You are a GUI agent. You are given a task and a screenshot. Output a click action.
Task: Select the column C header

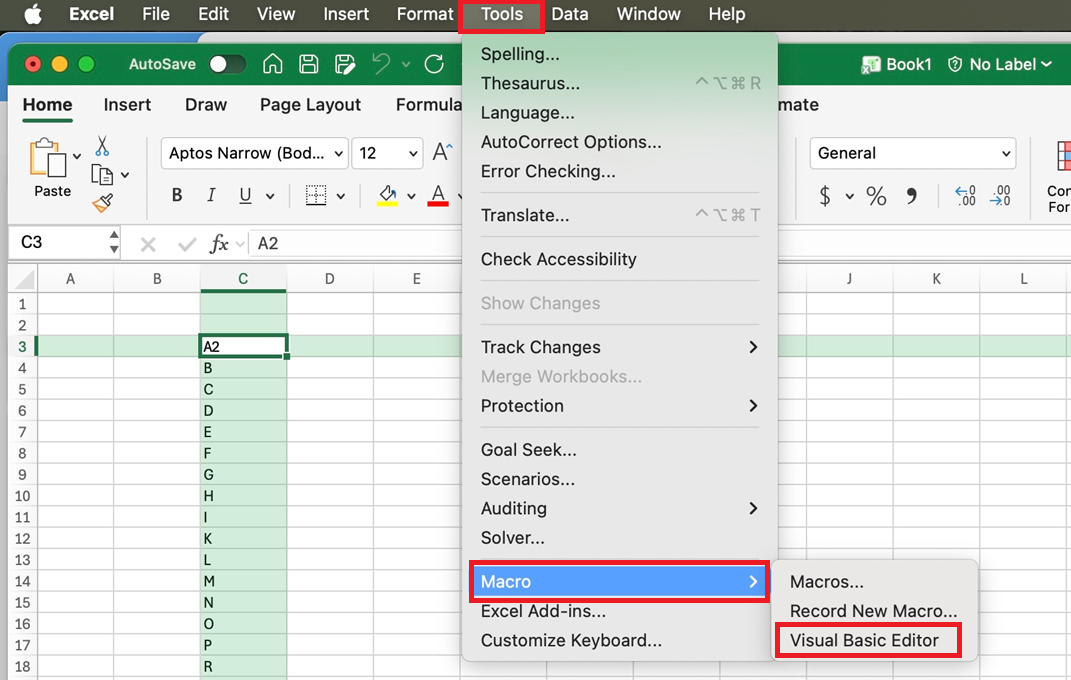click(243, 279)
